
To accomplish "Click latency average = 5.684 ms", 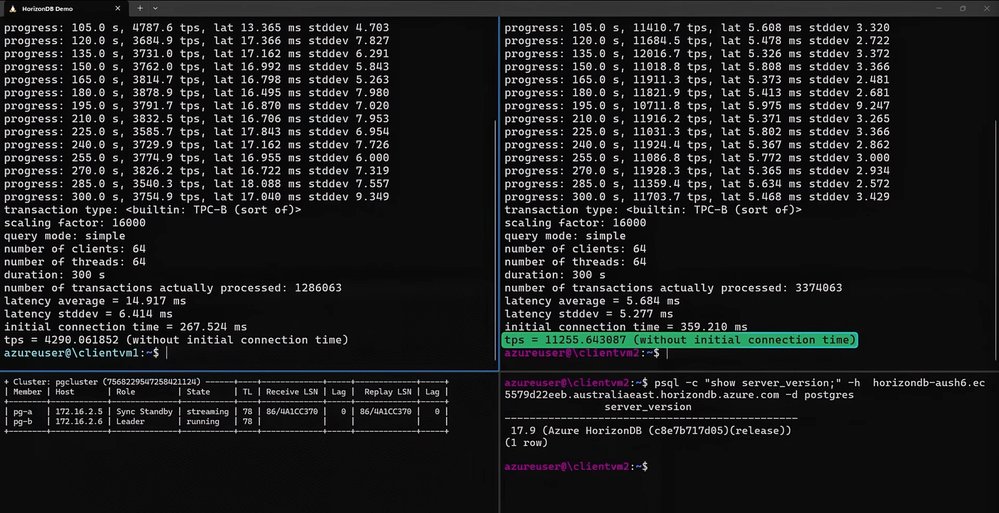I will pyautogui.click(x=592, y=301).
